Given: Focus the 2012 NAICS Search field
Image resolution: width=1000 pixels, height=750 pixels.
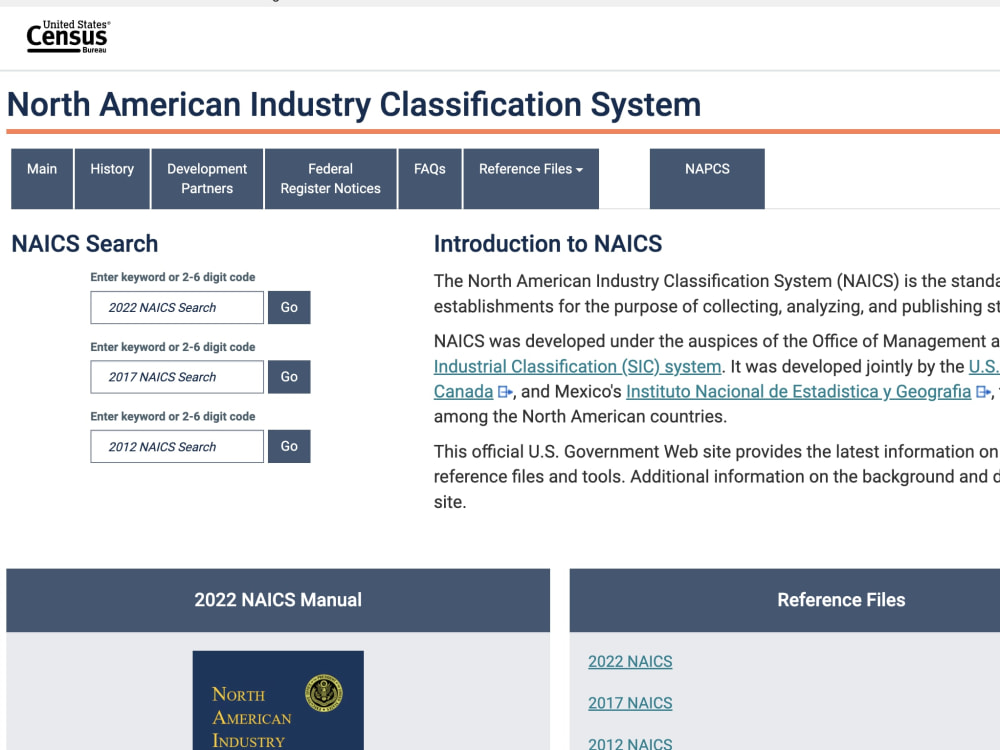Looking at the screenshot, I should click(x=177, y=446).
